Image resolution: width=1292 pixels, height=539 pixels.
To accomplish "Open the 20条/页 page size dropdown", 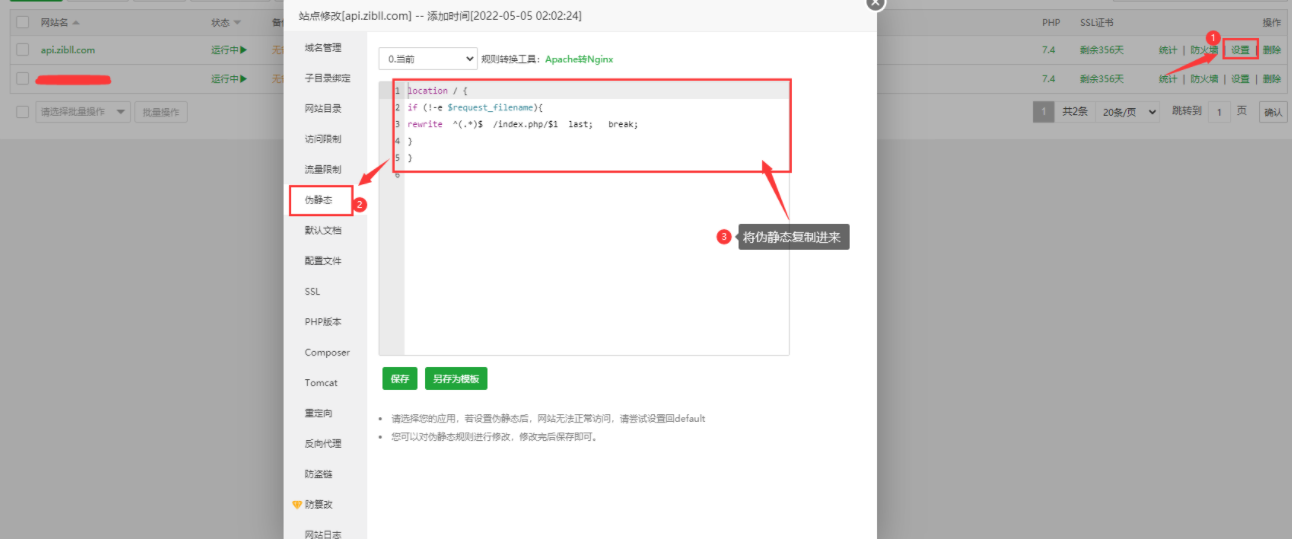I will 1128,112.
